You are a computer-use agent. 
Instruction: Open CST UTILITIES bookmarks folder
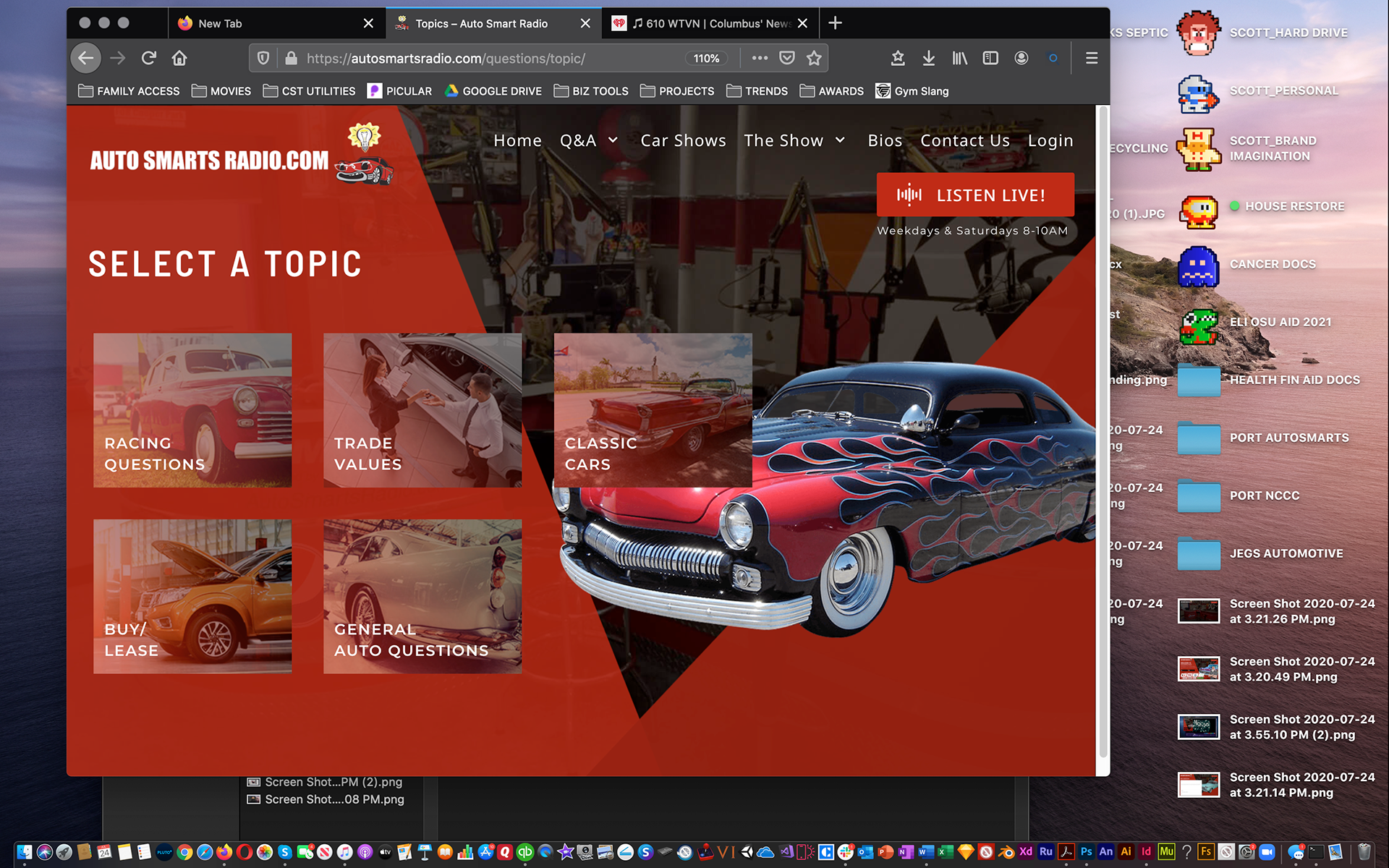tap(309, 91)
